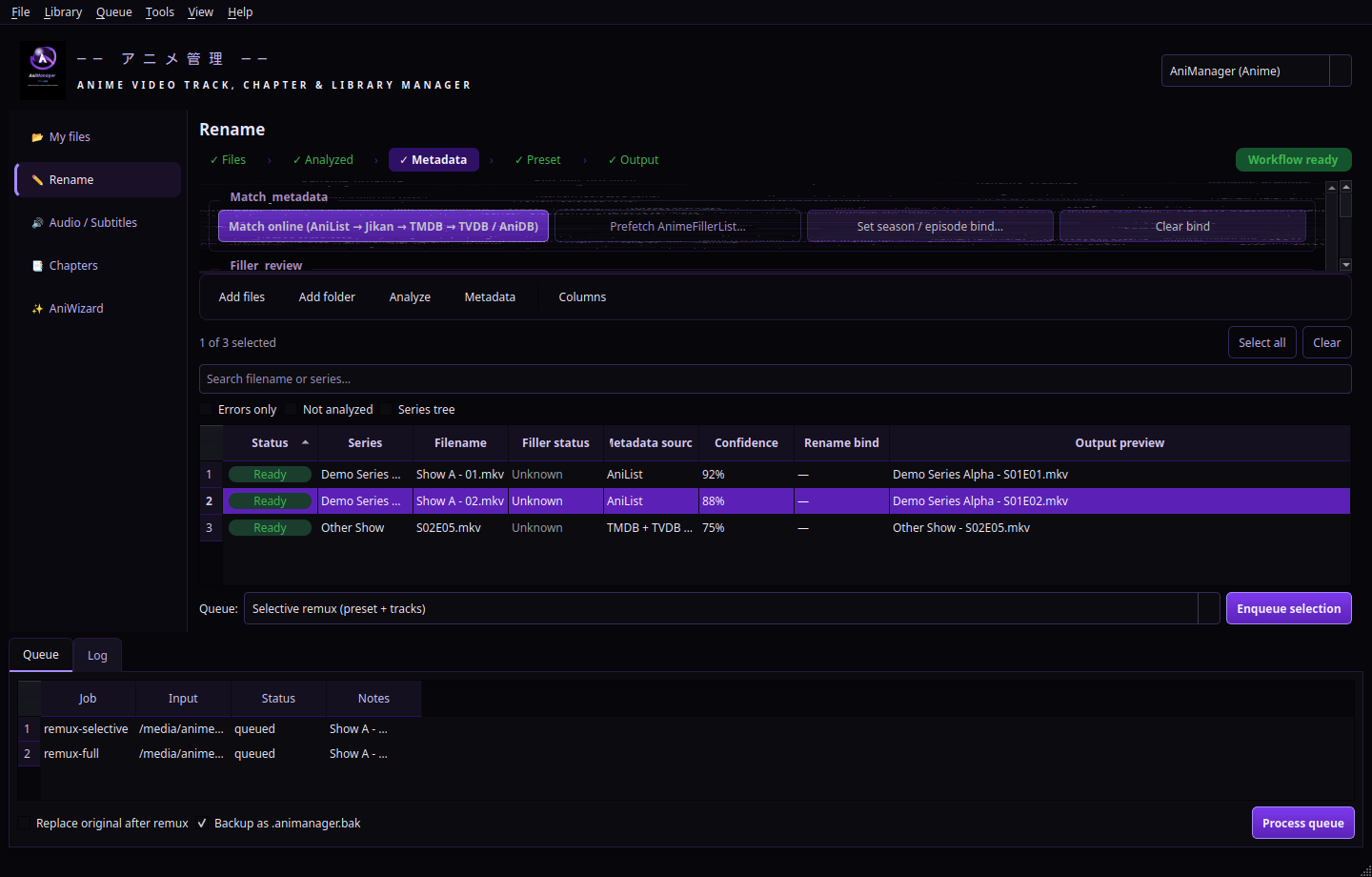Click the My files folder icon
Image resolution: width=1372 pixels, height=877 pixels.
37,137
